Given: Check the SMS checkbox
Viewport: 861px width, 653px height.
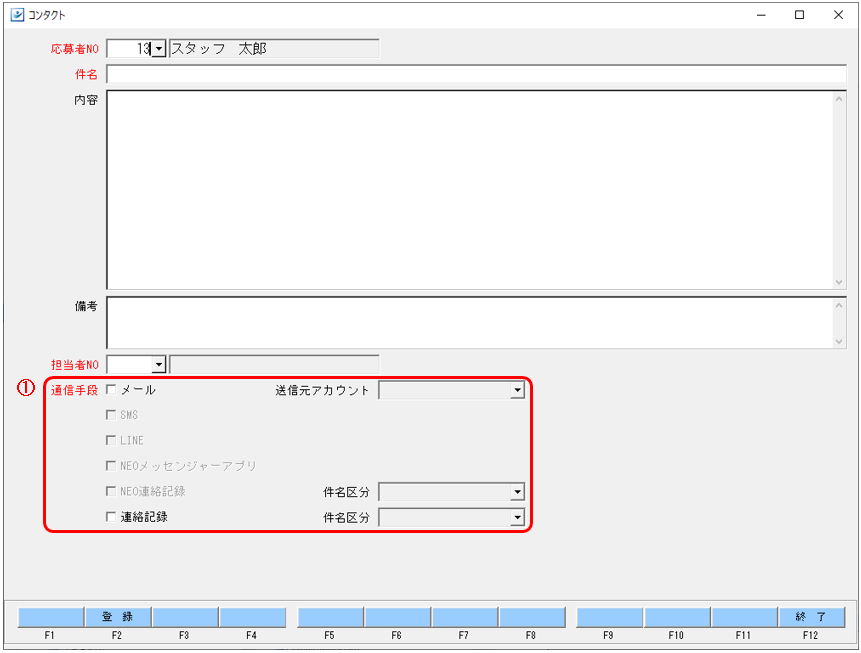Looking at the screenshot, I should [x=111, y=415].
